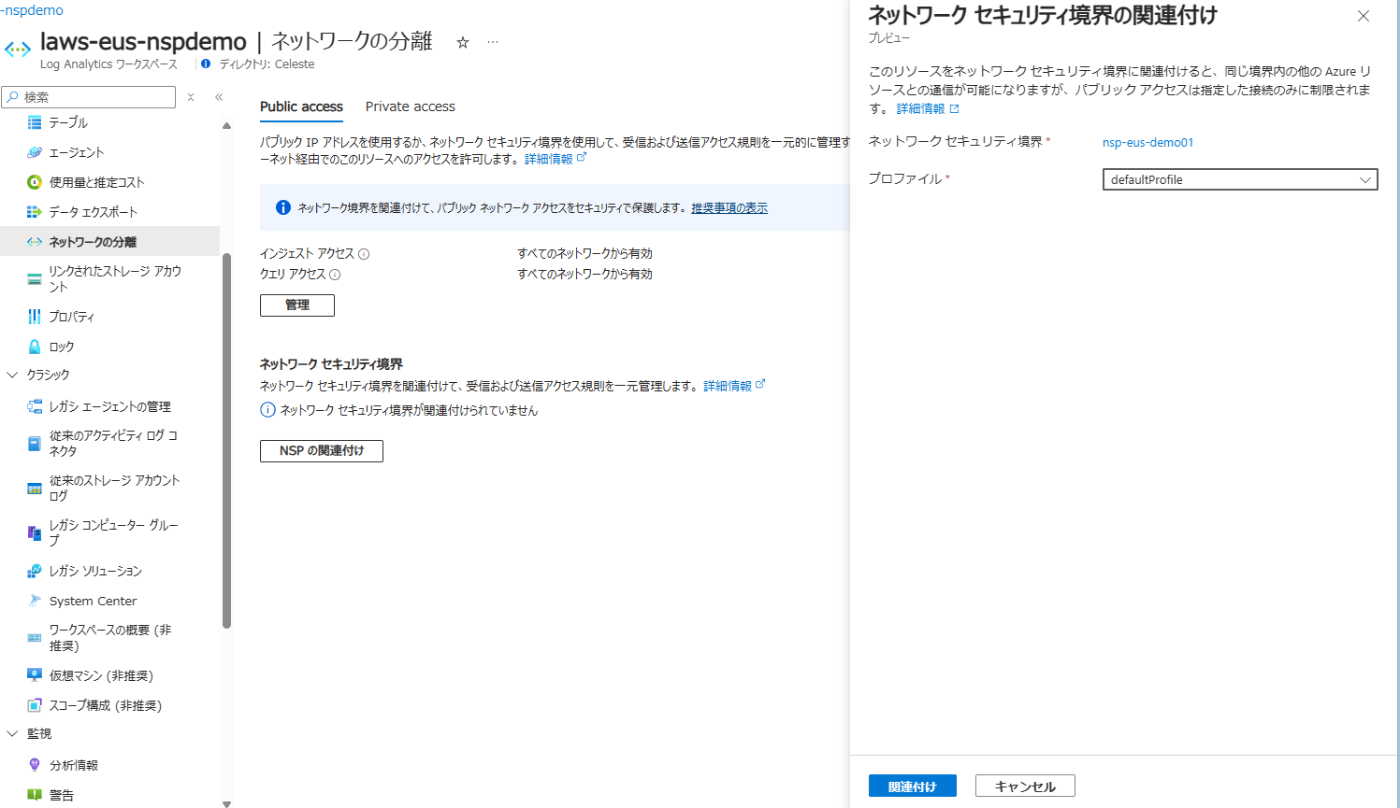The height and width of the screenshot is (808, 1400).
Task: Click ネットワーク セキュリティ境界が関連付けられていません message
Action: coord(409,410)
